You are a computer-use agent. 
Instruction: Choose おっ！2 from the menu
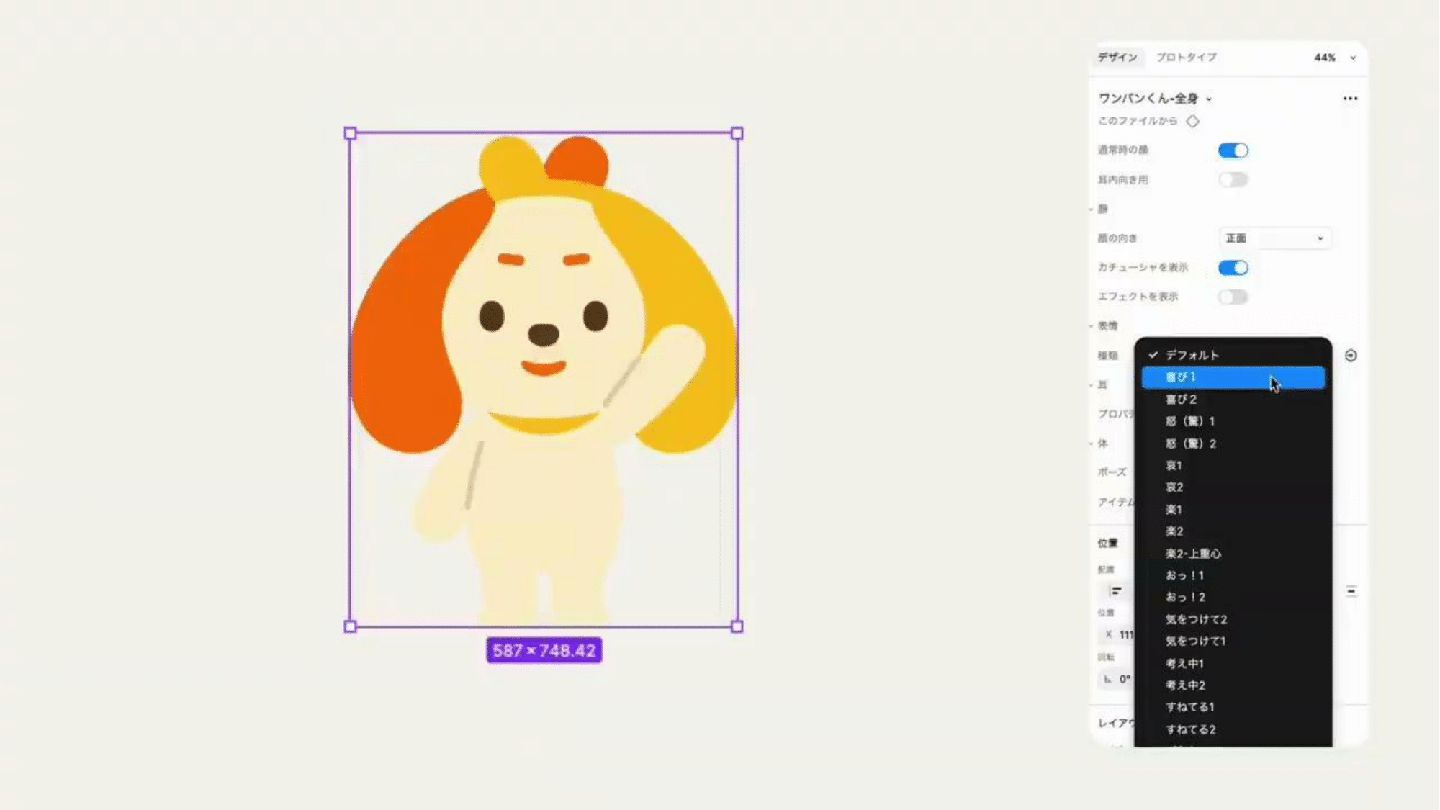coord(1233,597)
